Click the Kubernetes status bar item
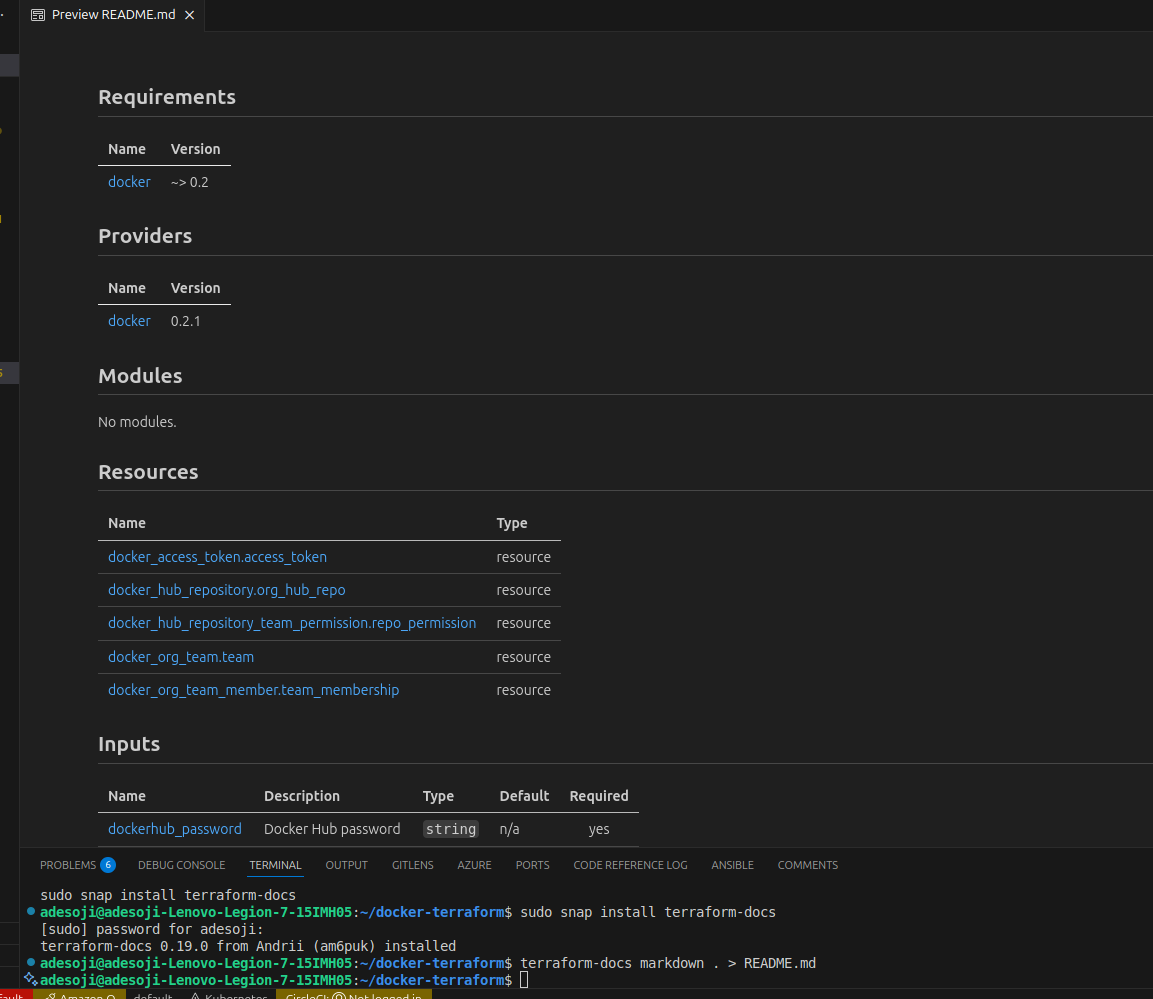 (x=229, y=996)
